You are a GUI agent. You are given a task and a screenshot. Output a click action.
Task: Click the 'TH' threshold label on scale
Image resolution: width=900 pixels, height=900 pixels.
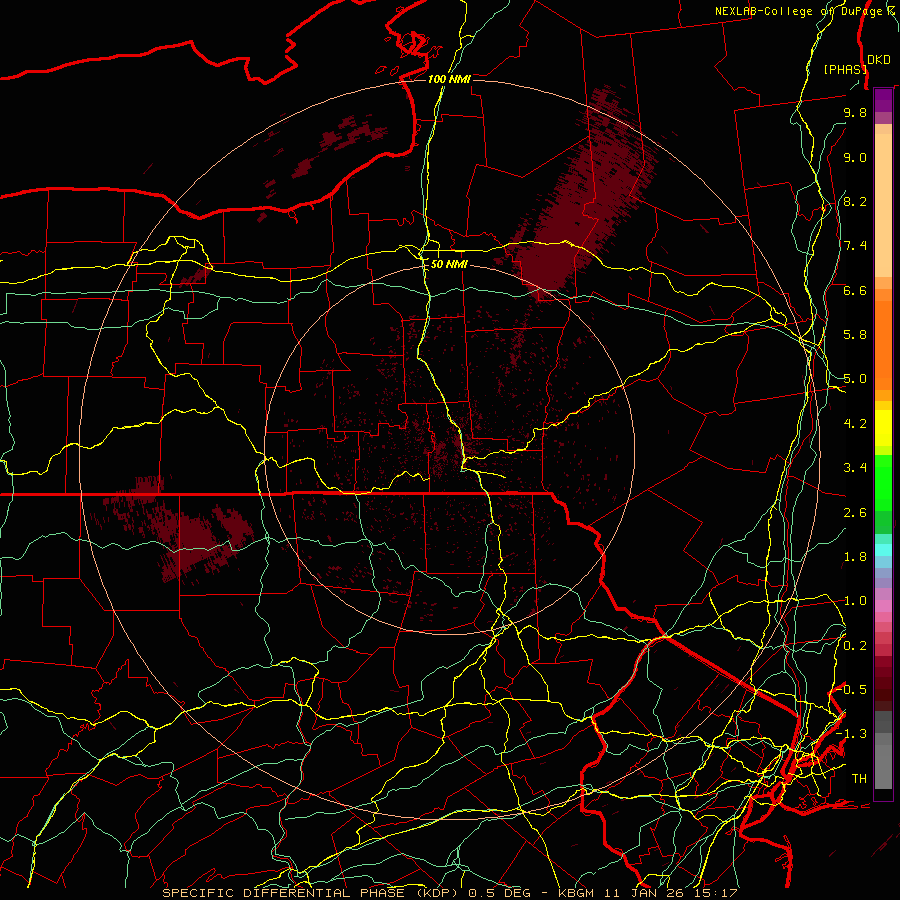(x=859, y=779)
